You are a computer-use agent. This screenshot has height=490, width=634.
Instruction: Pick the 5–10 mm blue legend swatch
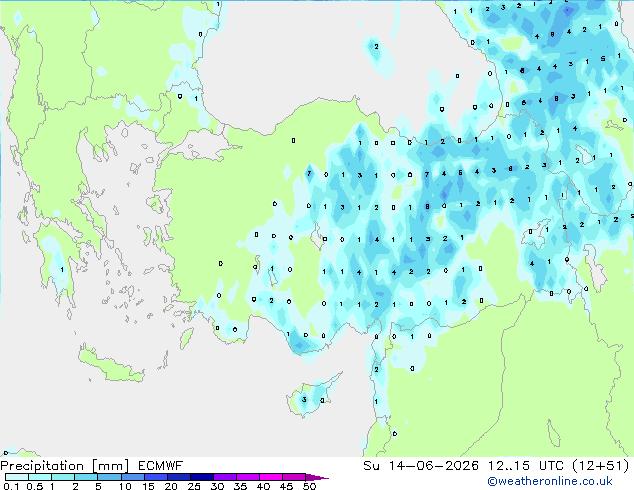tap(109, 477)
